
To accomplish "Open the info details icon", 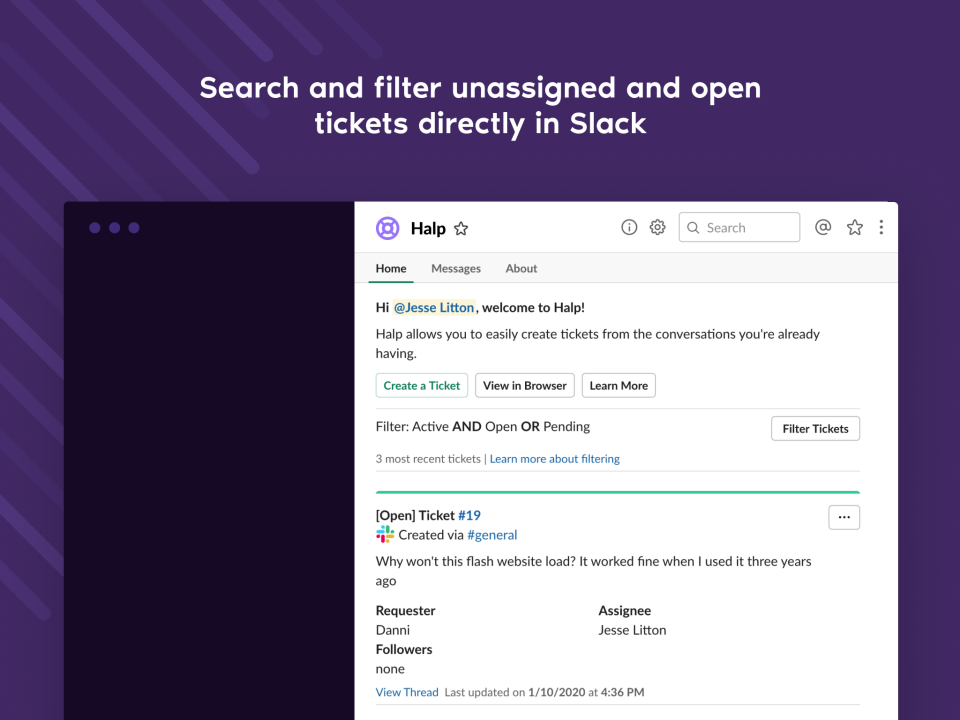I will point(629,227).
